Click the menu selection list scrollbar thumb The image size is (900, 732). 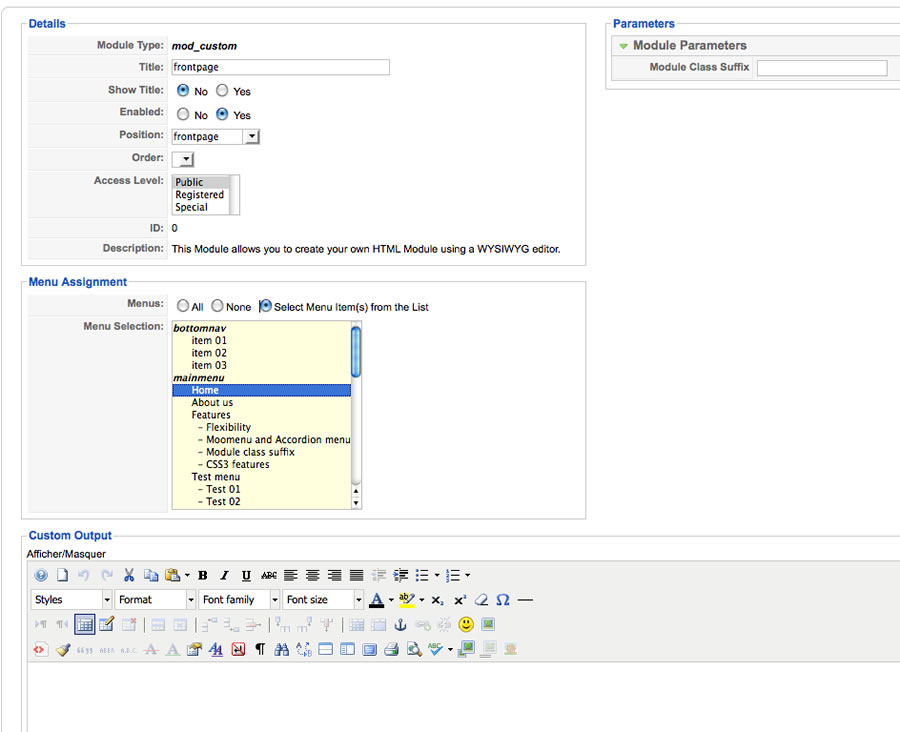[x=356, y=351]
